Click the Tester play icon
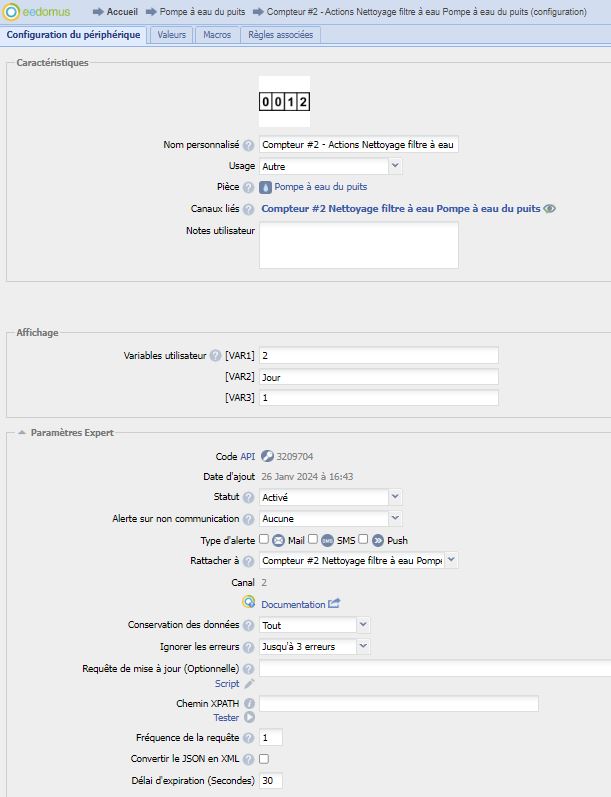611x797 pixels. point(249,717)
